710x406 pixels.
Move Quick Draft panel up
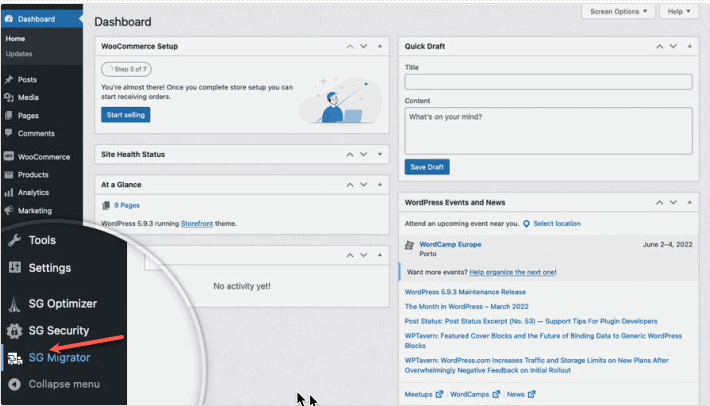[659, 46]
